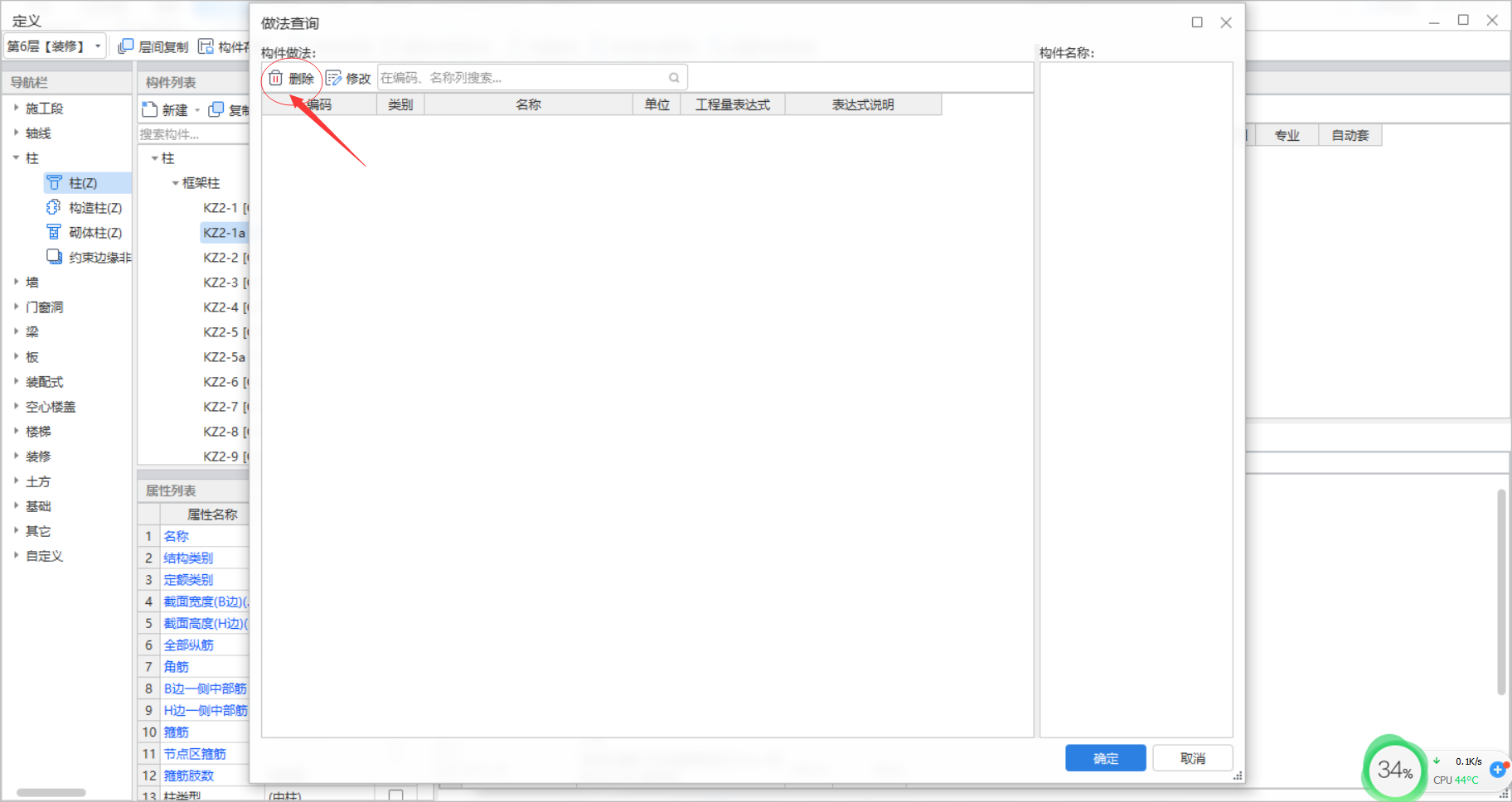Viewport: 1512px width, 802px height.
Task: Click the 复制 copy icon in 构件列表
Action: coord(216,109)
